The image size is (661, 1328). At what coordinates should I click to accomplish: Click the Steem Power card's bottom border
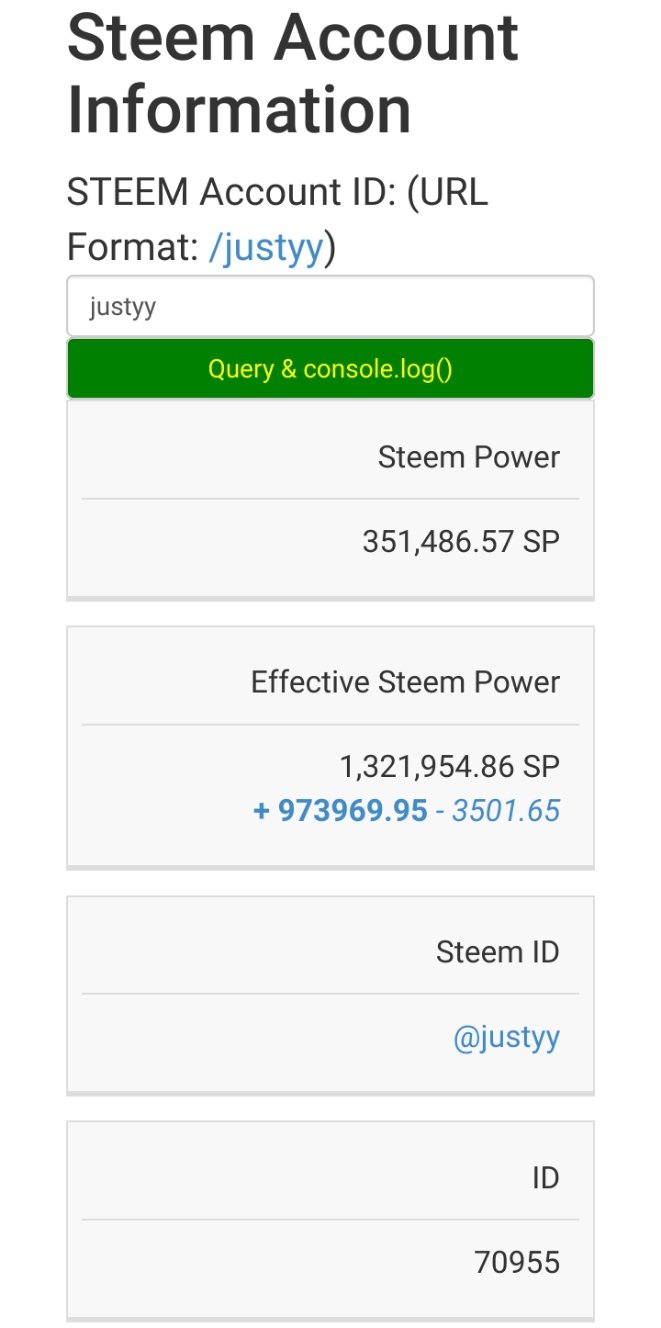point(330,598)
